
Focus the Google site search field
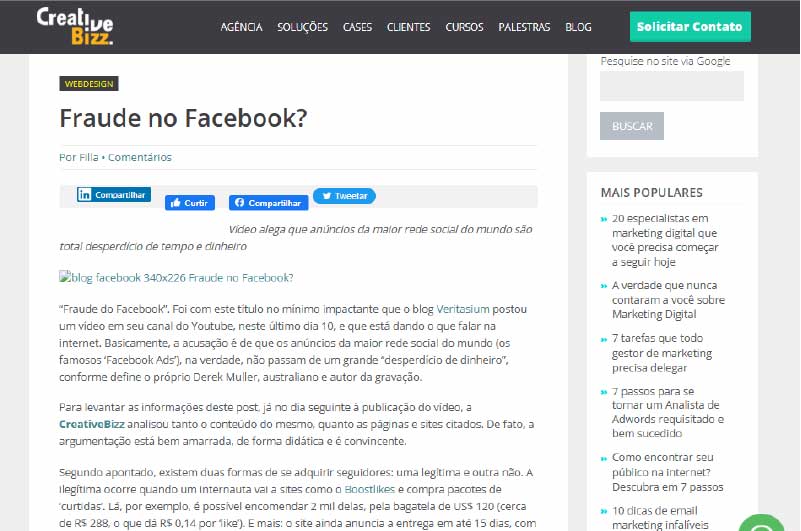point(672,86)
